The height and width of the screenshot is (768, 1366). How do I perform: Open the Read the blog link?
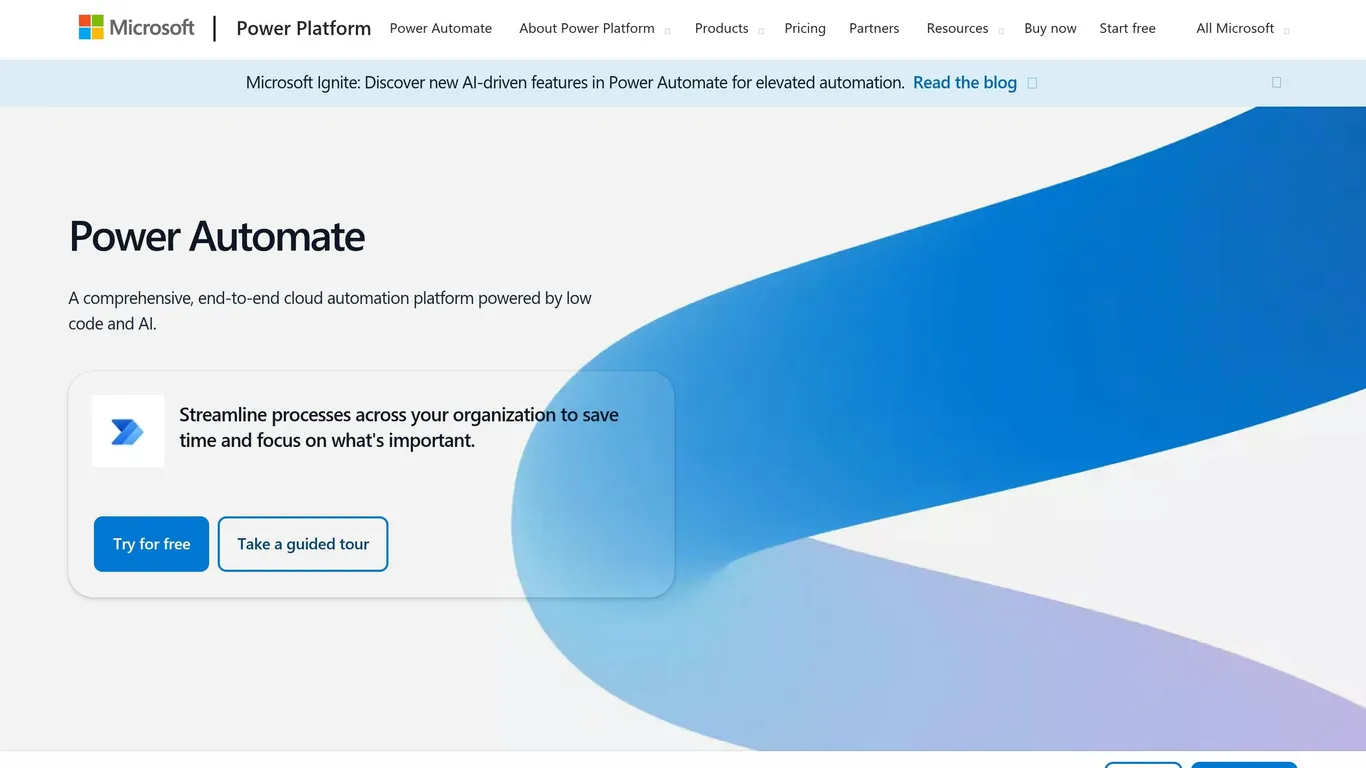point(965,83)
